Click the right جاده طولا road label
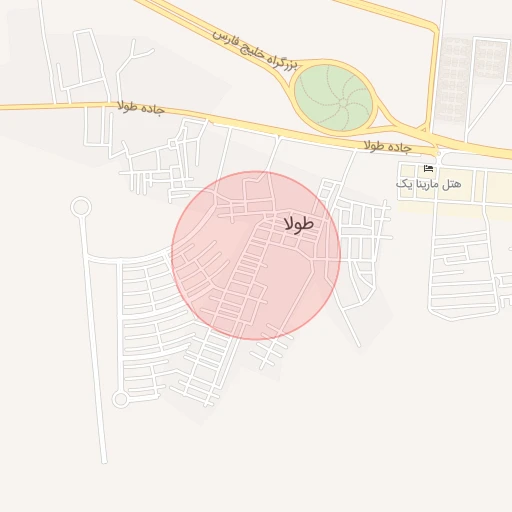The height and width of the screenshot is (512, 512). pos(387,146)
